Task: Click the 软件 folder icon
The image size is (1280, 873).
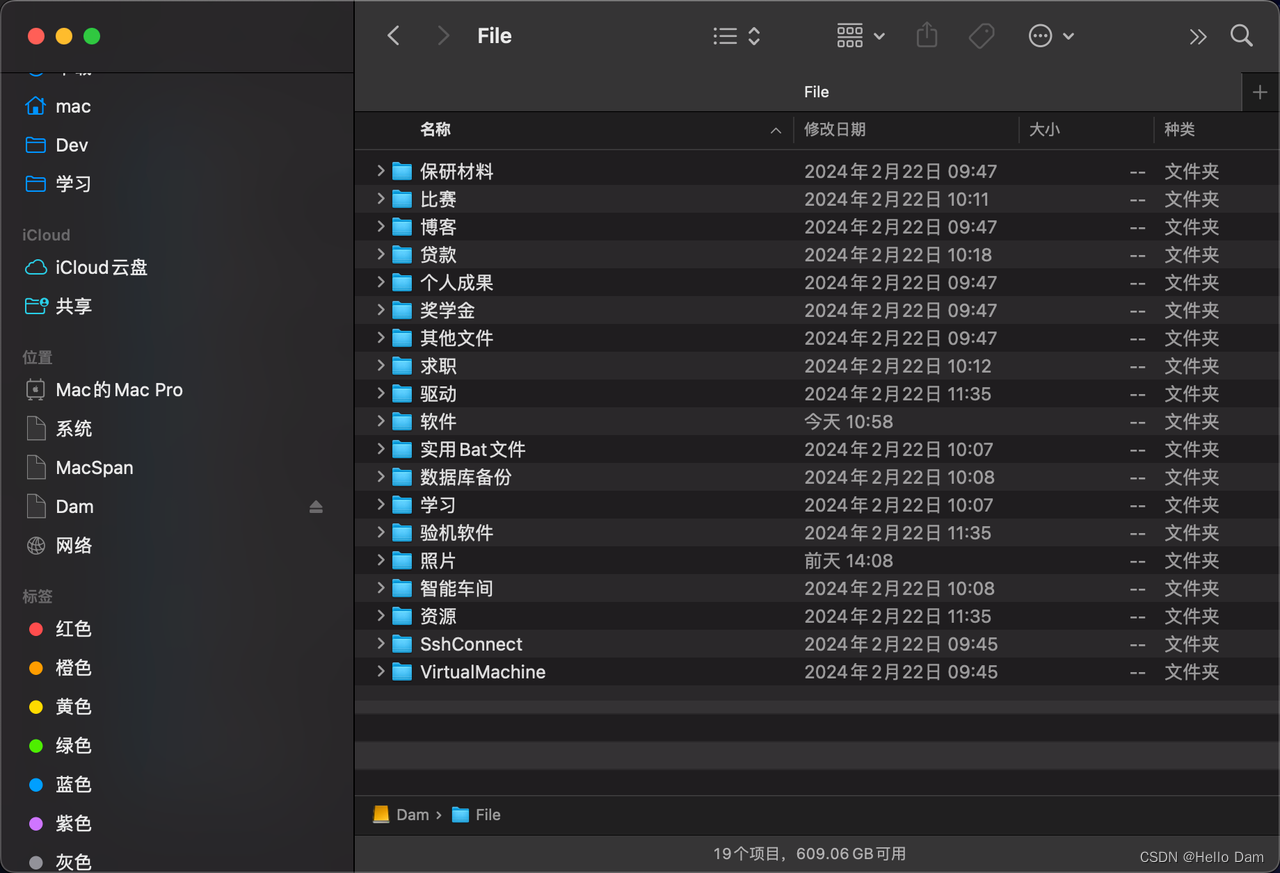Action: click(x=402, y=422)
